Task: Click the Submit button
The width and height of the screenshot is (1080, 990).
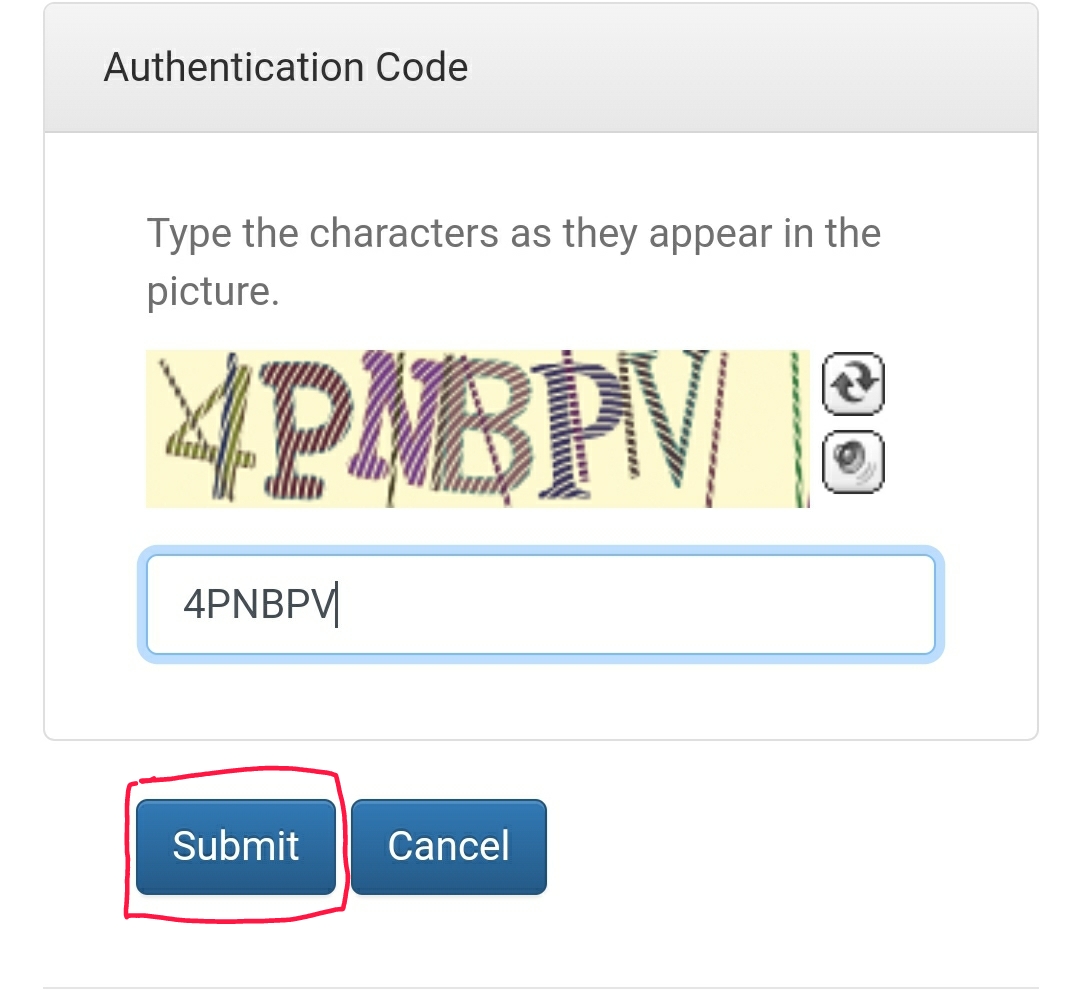Action: coord(236,847)
